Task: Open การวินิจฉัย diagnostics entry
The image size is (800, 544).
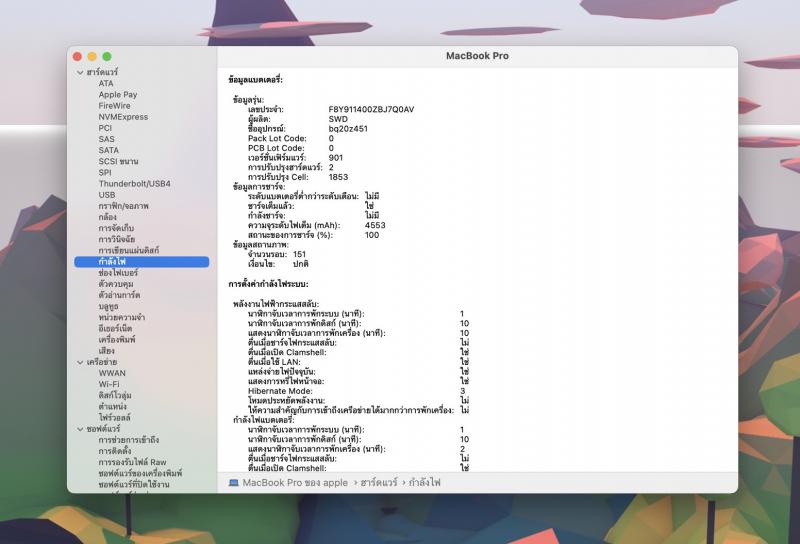Action: pyautogui.click(x=117, y=239)
